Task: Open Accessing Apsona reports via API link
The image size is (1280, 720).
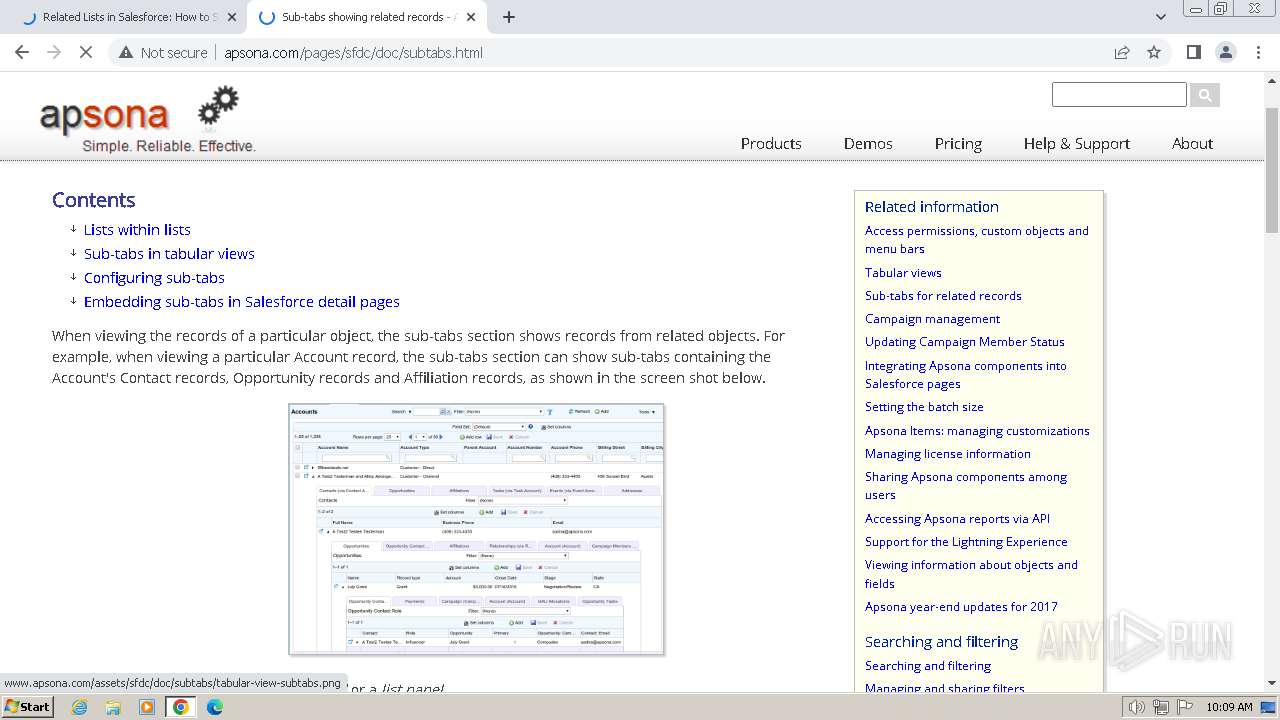Action: click(x=957, y=518)
